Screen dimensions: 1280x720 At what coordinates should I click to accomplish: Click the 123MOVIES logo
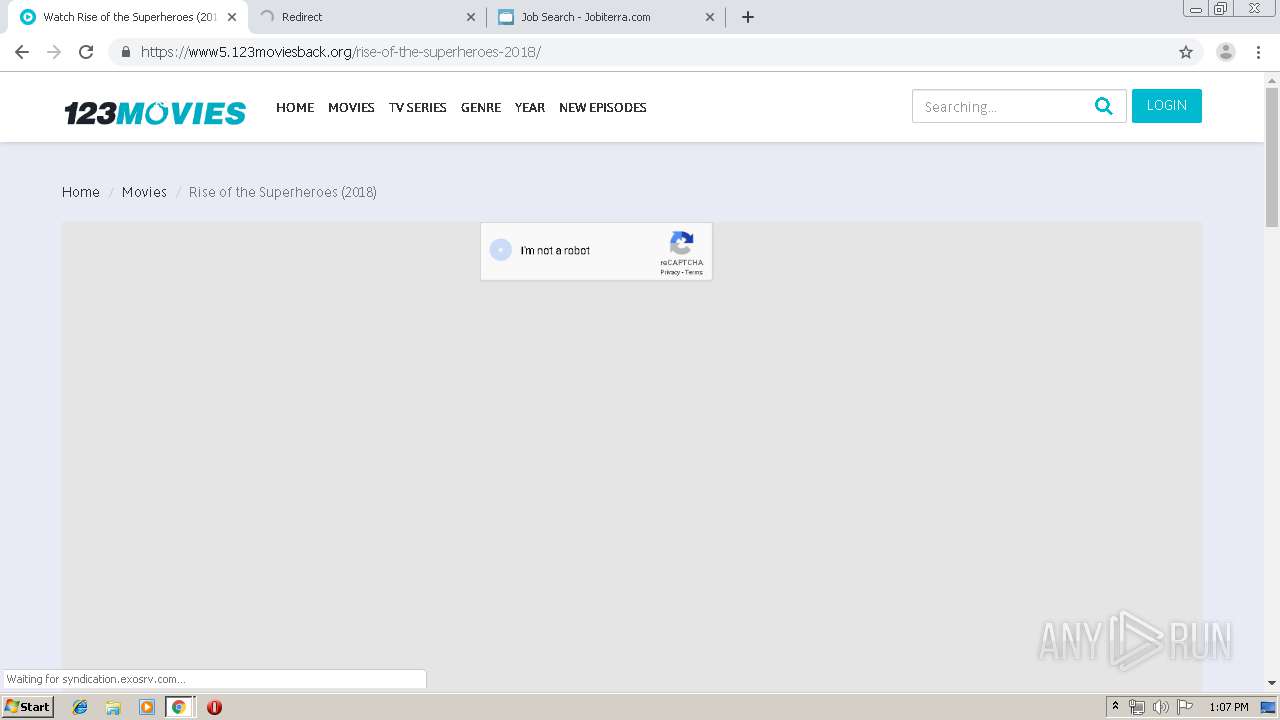(x=155, y=112)
